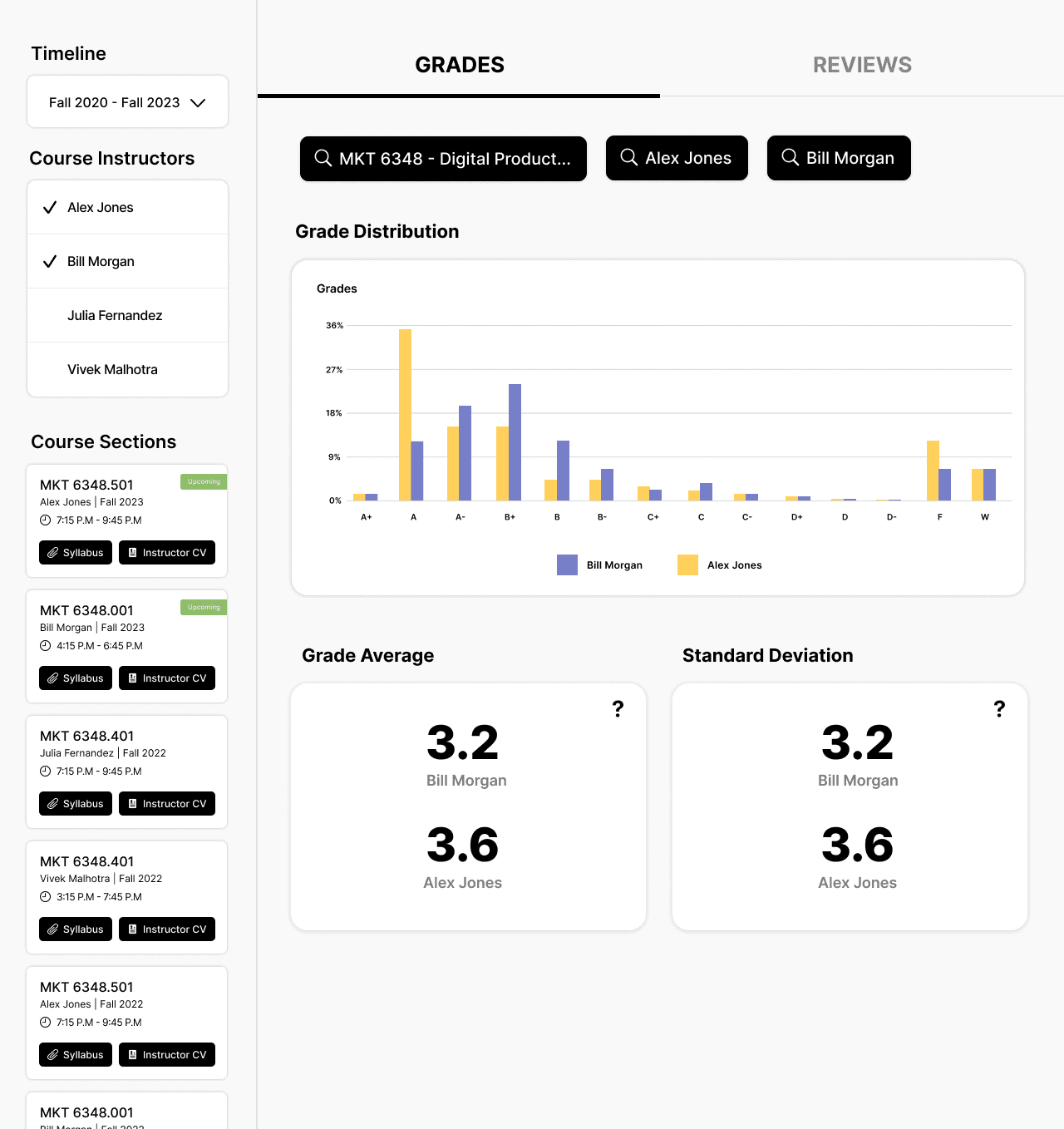
Task: Open Syllabus for Alex Jones Fall 2023 section
Action: click(76, 553)
